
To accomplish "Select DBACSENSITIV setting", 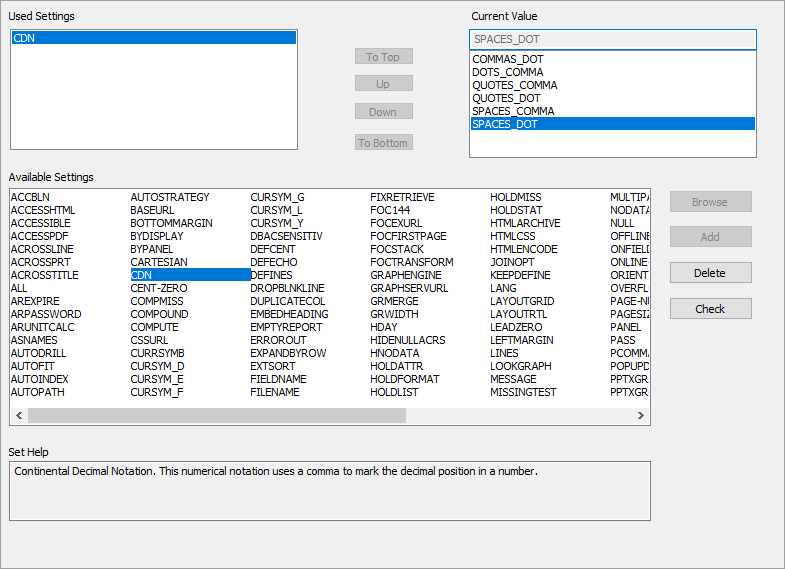I will [x=286, y=236].
